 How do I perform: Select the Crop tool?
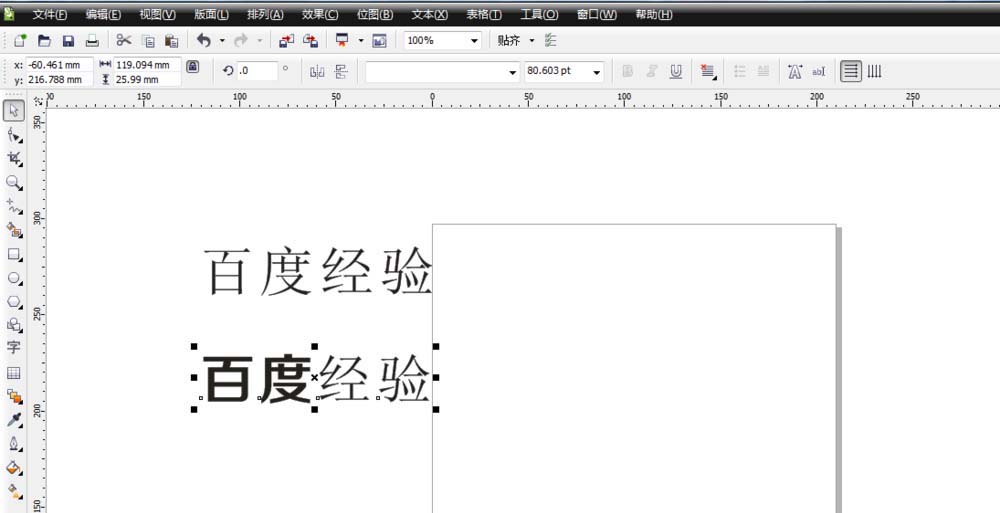coord(14,158)
